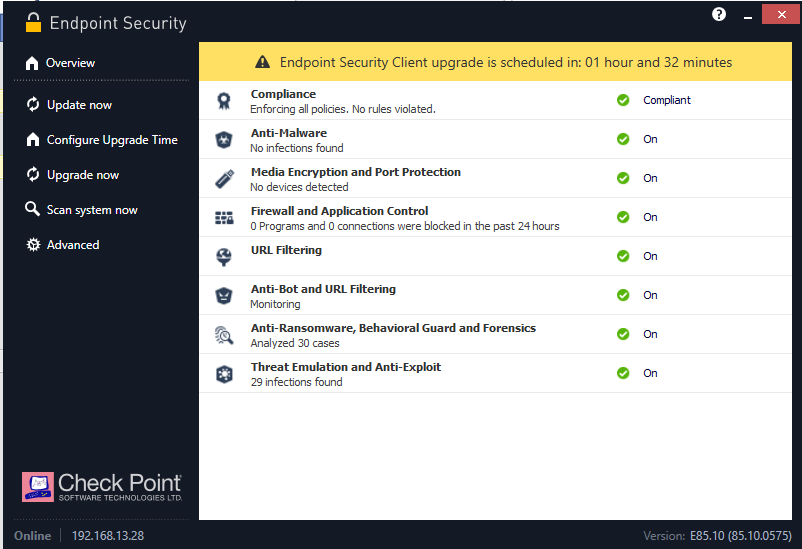This screenshot has height=549, width=802.
Task: Click the URL Filtering globe shield icon
Action: pos(224,257)
